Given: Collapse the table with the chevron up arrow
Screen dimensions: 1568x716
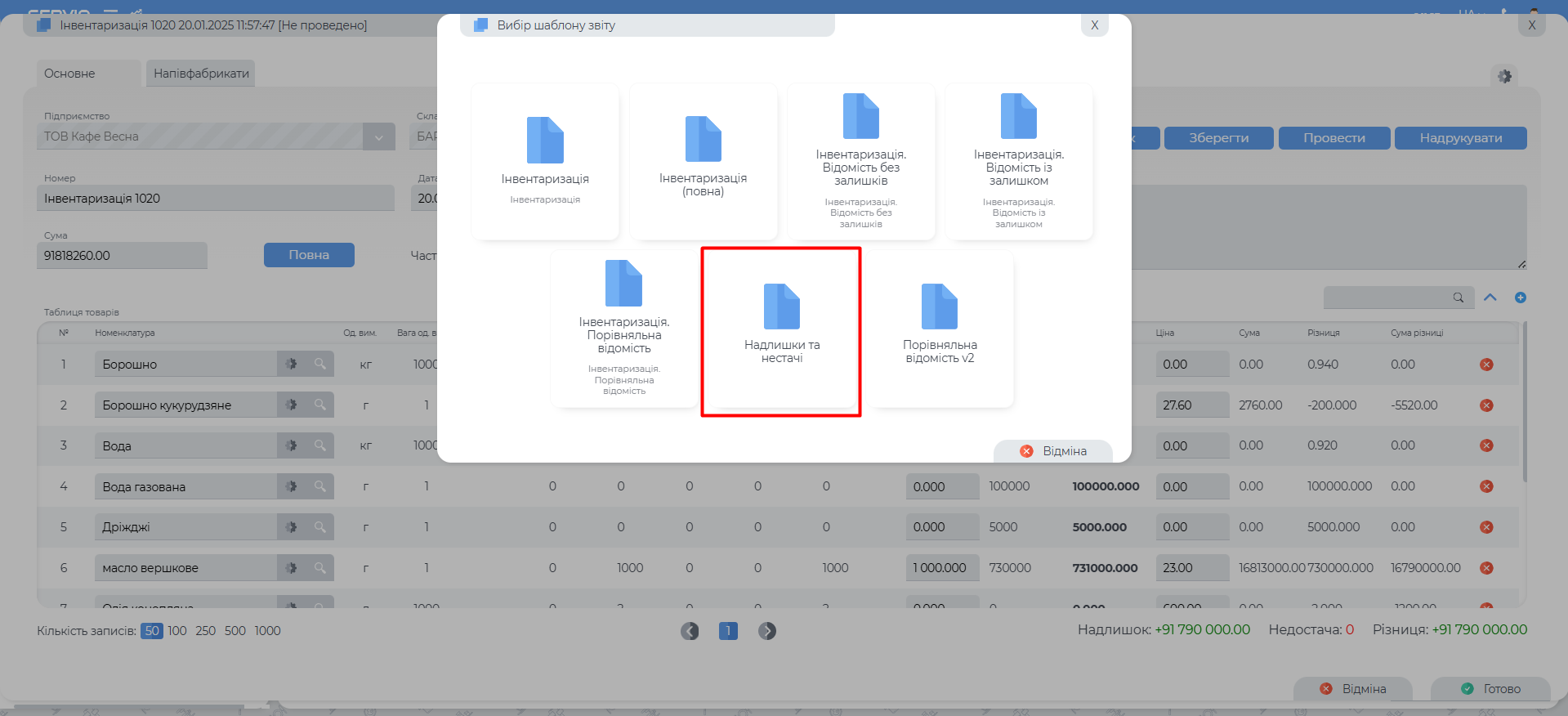Looking at the screenshot, I should tap(1490, 298).
